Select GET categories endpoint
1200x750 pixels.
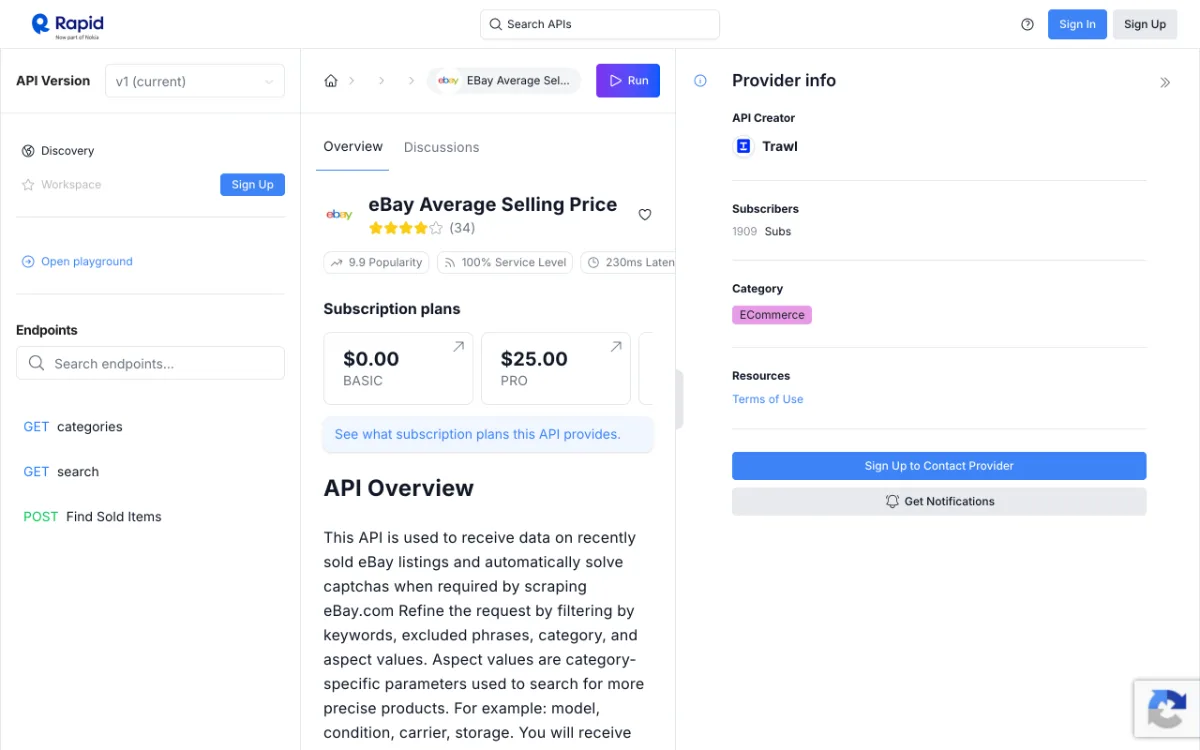73,427
